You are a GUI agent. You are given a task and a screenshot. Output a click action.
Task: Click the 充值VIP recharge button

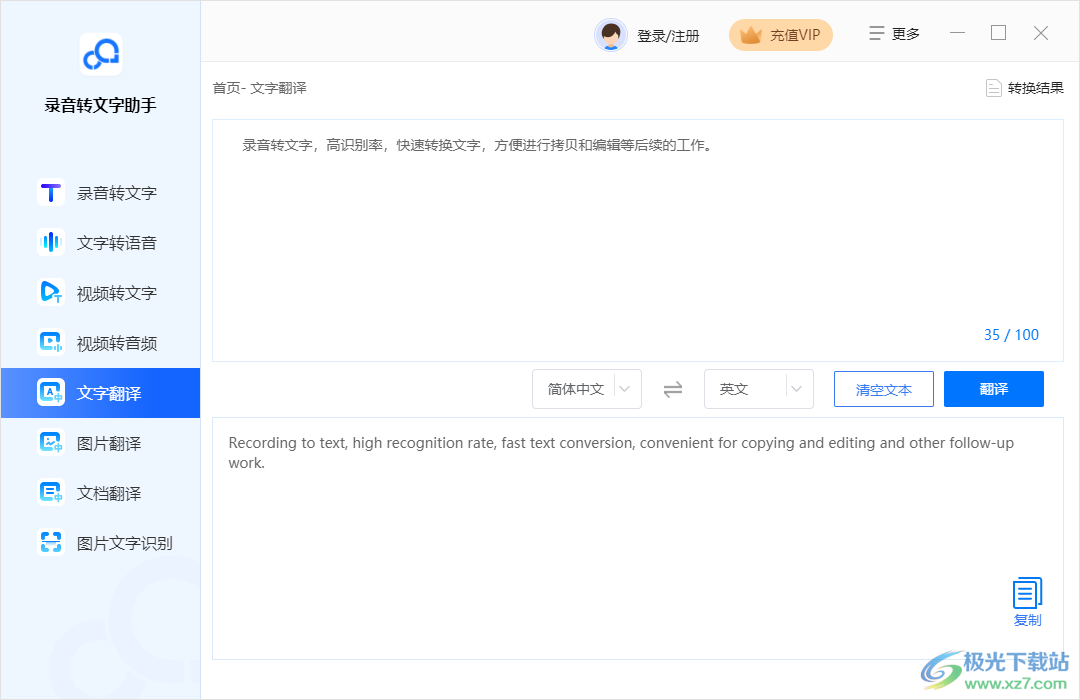coord(781,34)
